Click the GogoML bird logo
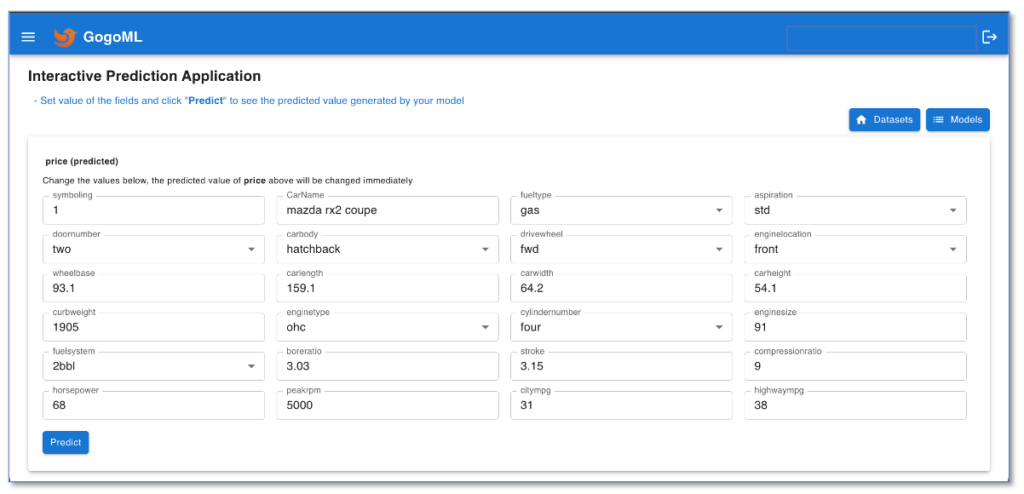1024x494 pixels. point(65,37)
